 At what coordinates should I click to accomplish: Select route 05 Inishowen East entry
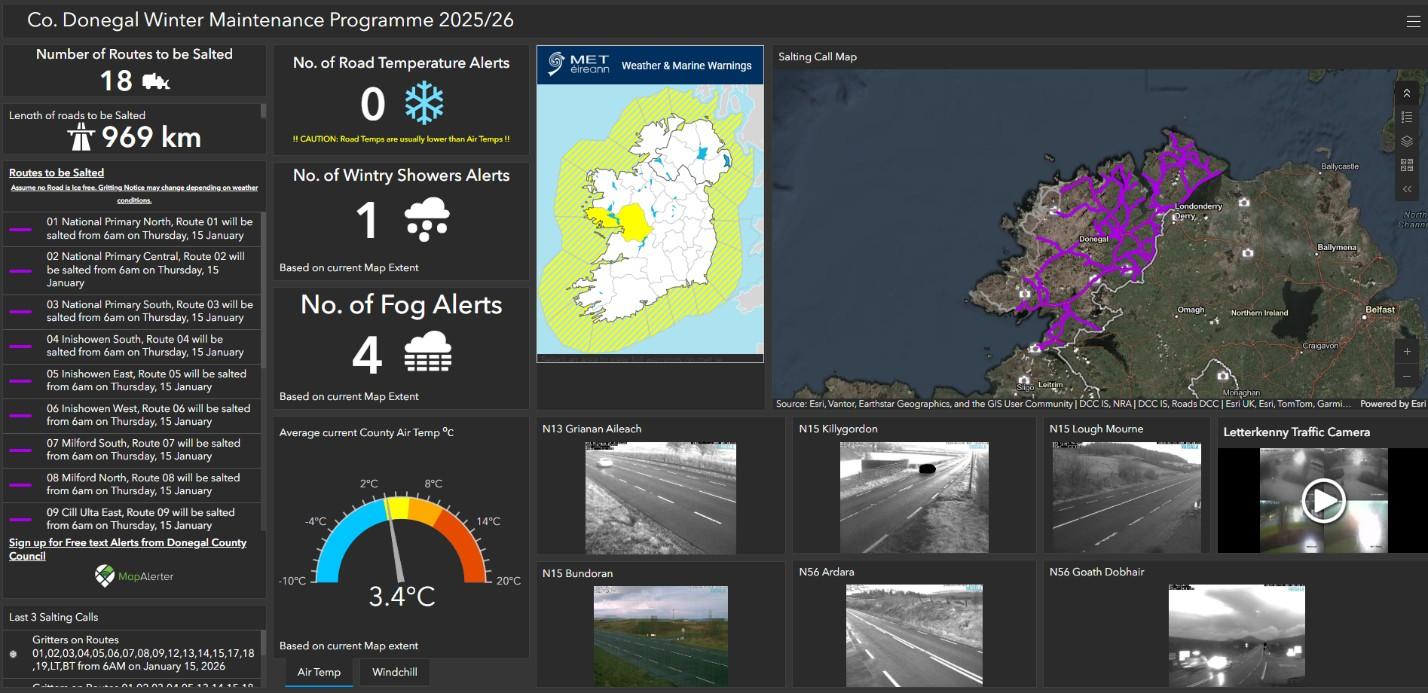(132, 381)
